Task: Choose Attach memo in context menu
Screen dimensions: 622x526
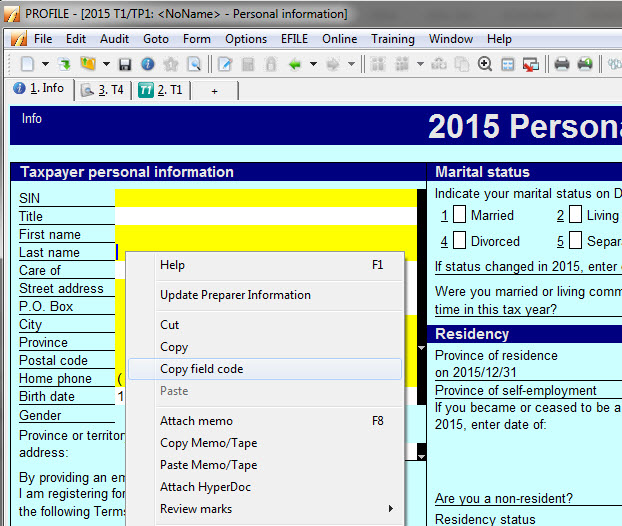Action: click(x=265, y=420)
